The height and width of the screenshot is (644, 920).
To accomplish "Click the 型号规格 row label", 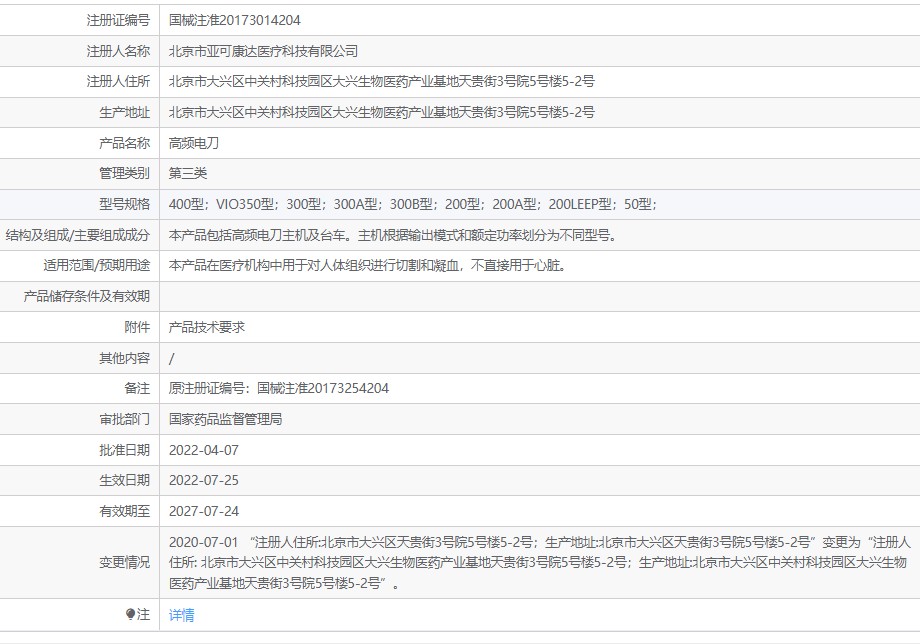I will tap(124, 204).
